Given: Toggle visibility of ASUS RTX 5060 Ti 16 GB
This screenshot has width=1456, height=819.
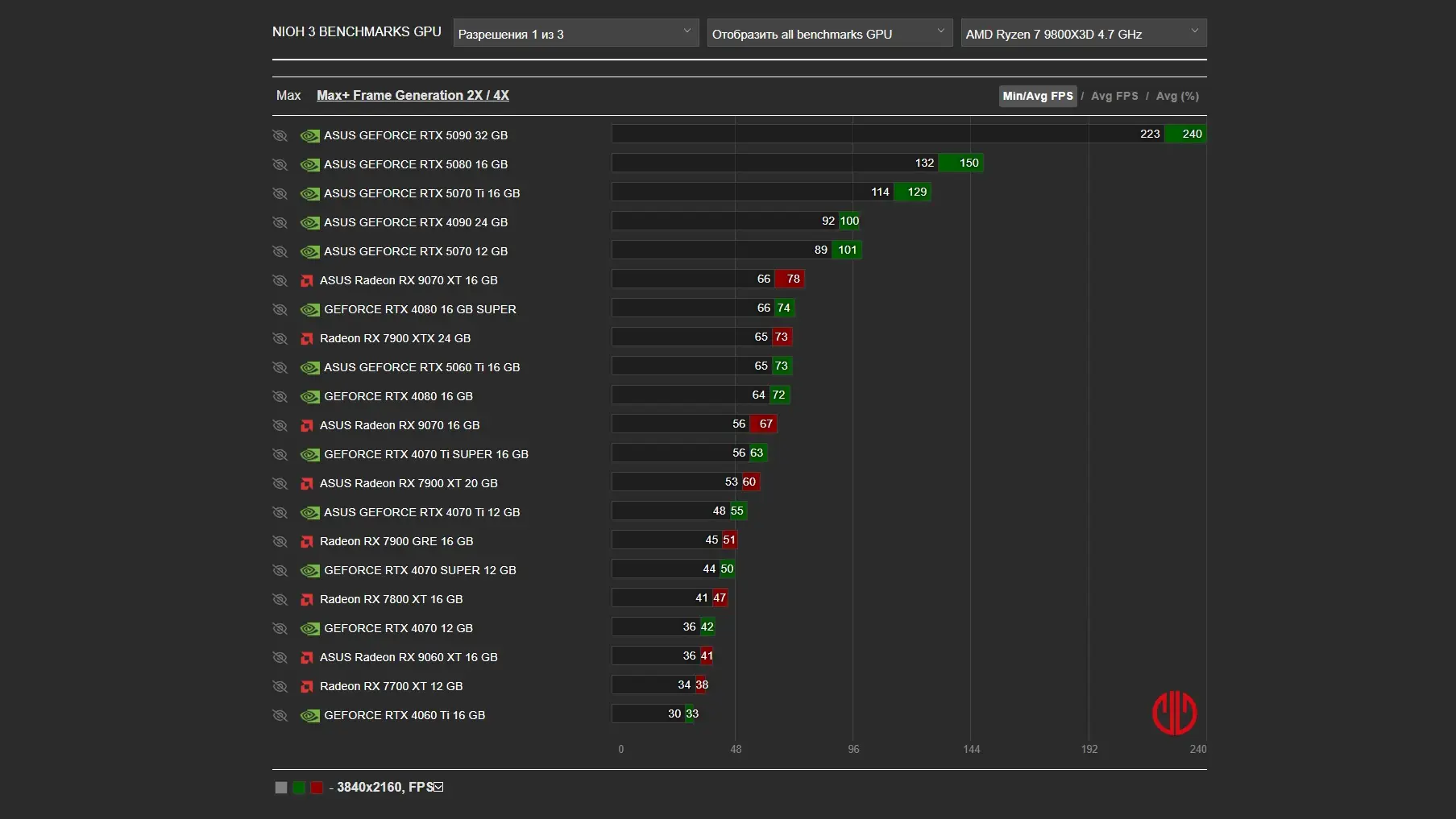Looking at the screenshot, I should 280,367.
